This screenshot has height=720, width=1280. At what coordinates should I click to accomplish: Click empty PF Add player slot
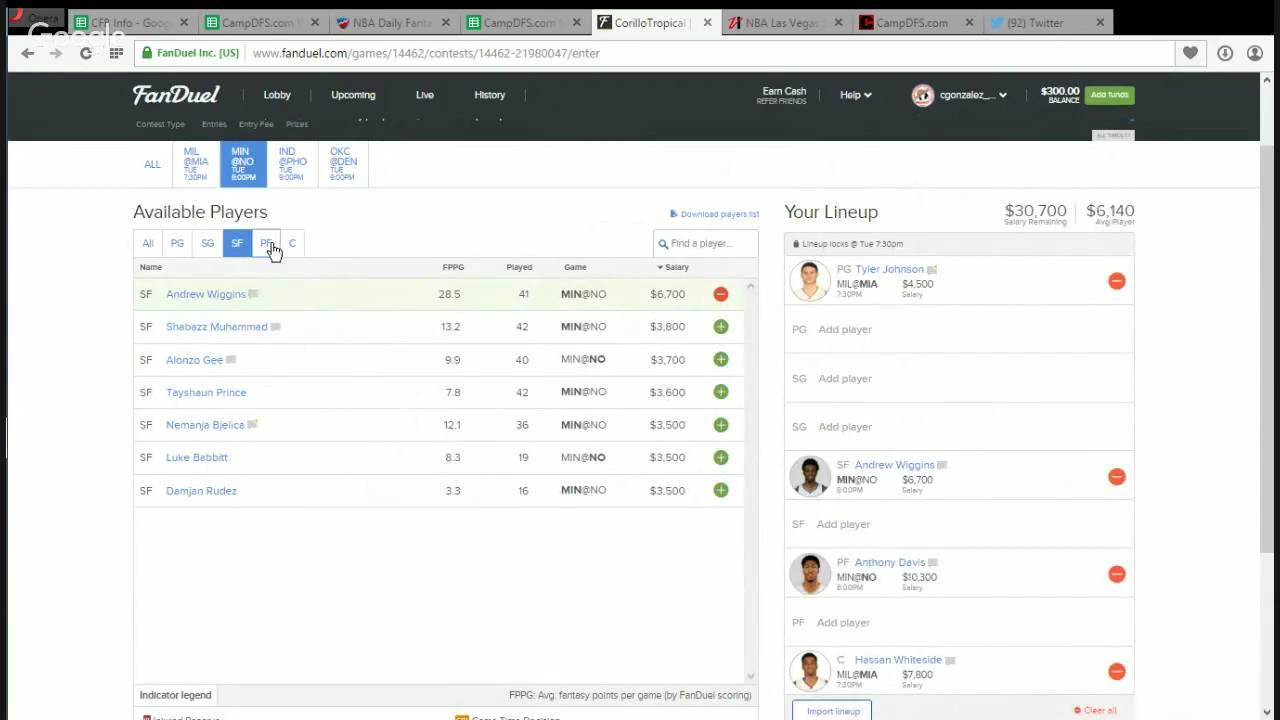[959, 622]
